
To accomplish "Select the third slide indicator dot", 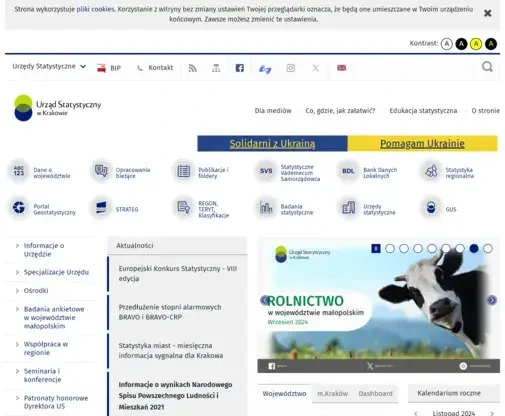I will [x=418, y=249].
